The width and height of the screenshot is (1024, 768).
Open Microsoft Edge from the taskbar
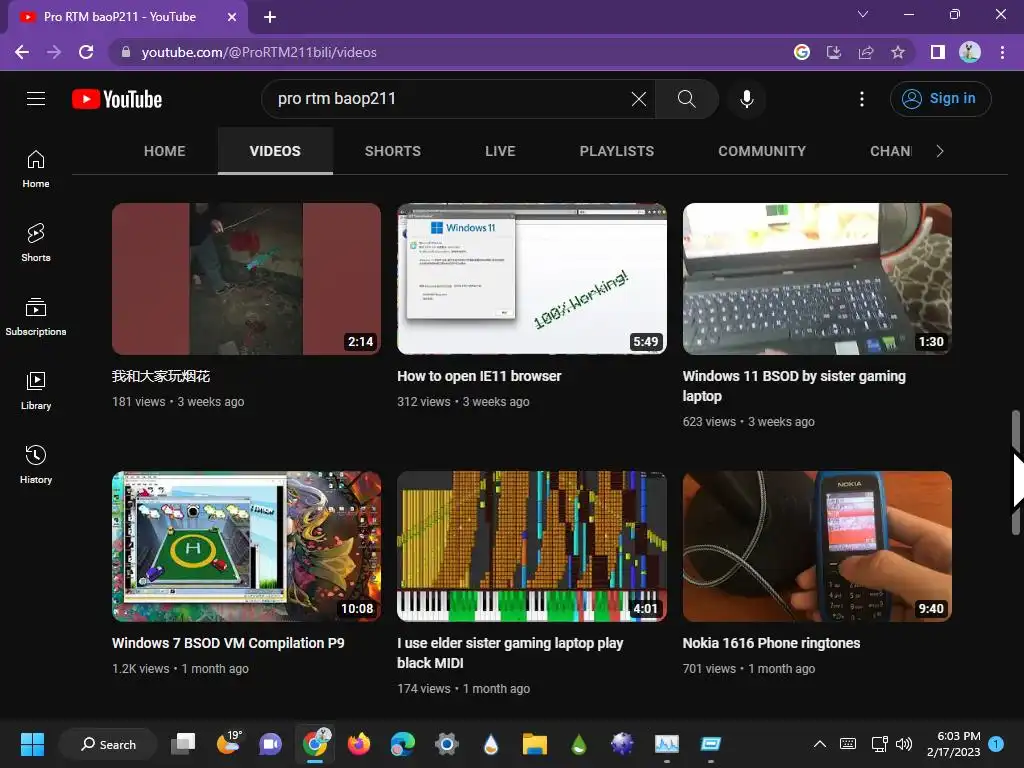(x=402, y=744)
